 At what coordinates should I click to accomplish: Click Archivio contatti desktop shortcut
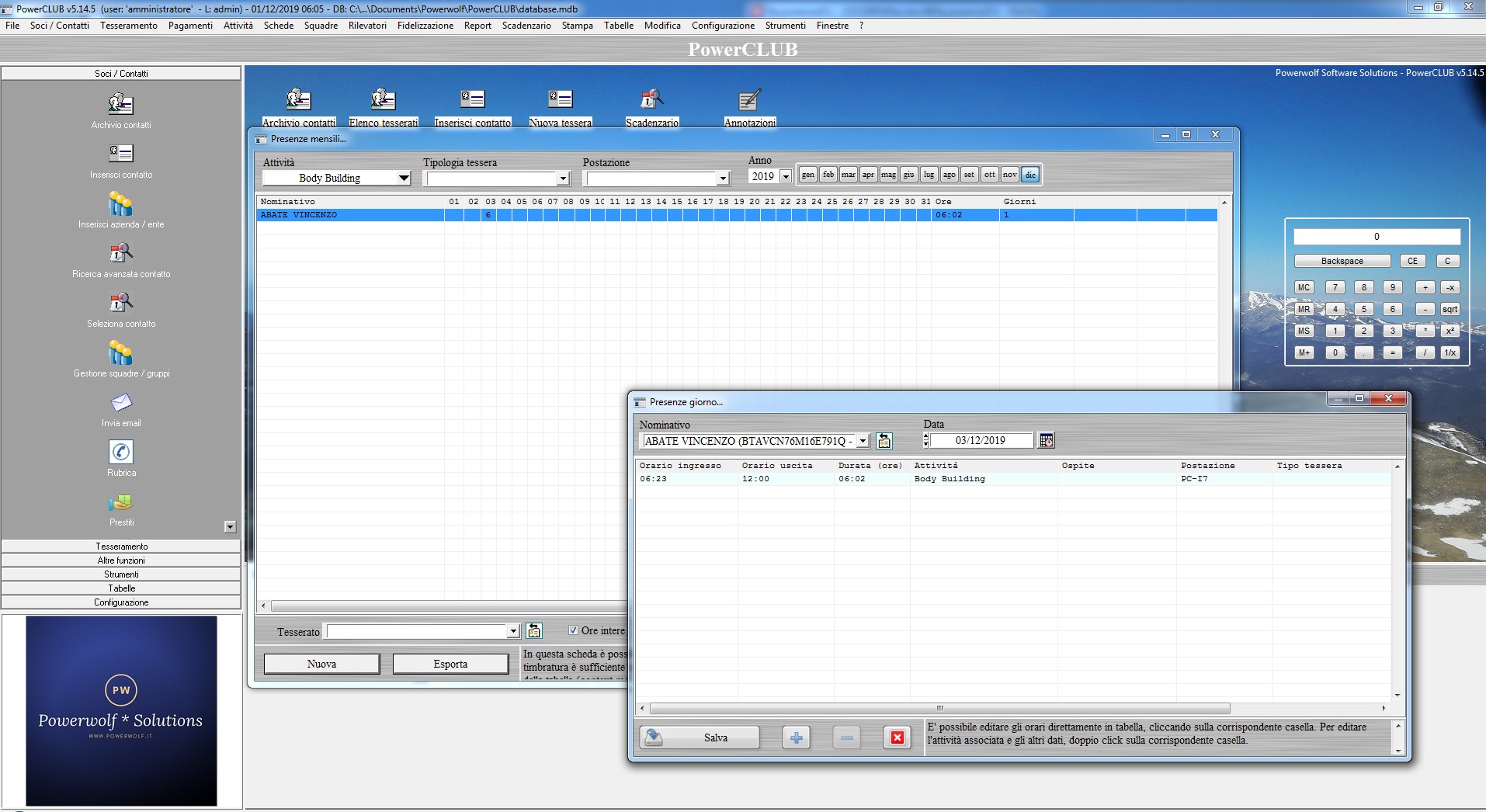299,107
